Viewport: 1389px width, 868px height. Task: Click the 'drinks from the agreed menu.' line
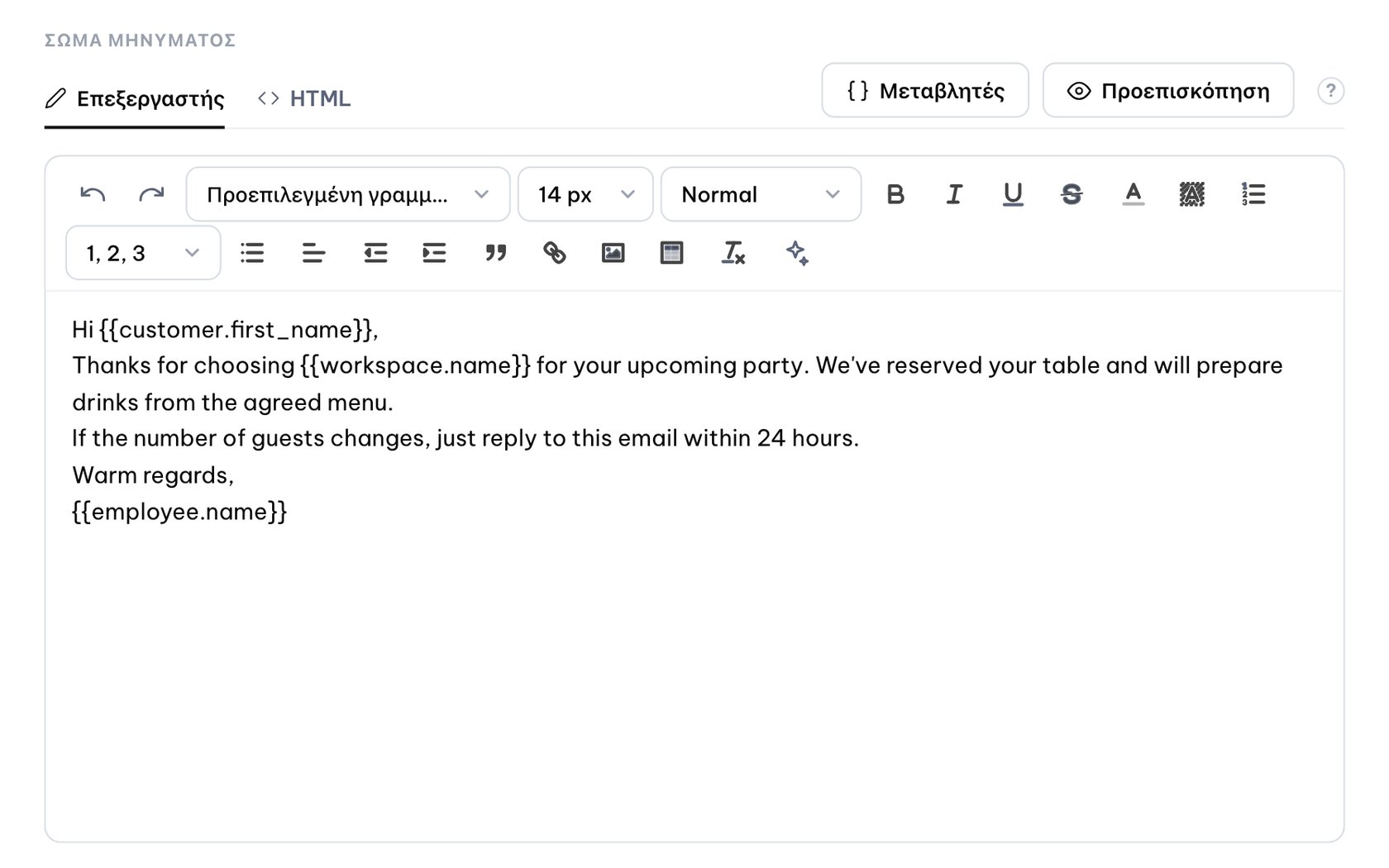(232, 403)
